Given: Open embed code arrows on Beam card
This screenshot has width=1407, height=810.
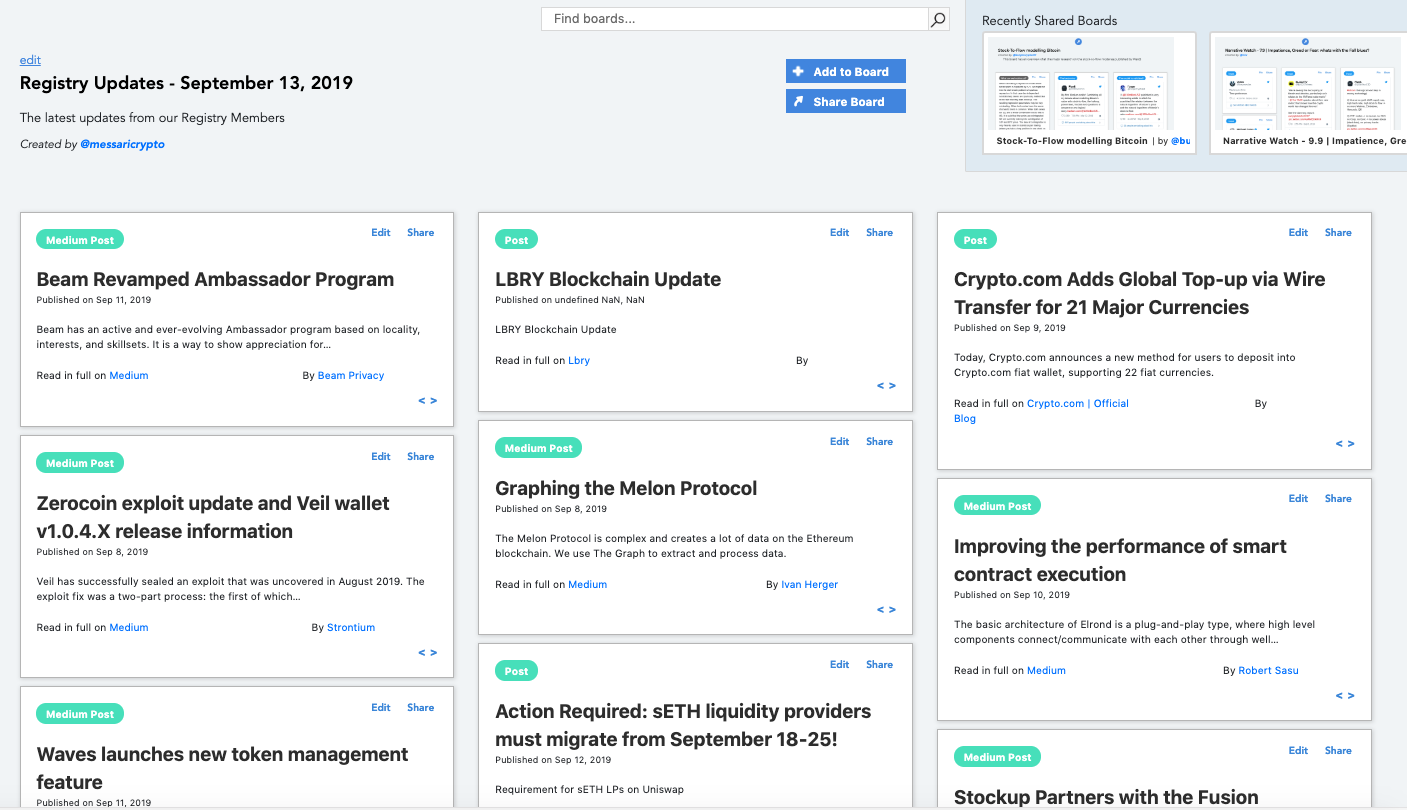Looking at the screenshot, I should pyautogui.click(x=427, y=401).
